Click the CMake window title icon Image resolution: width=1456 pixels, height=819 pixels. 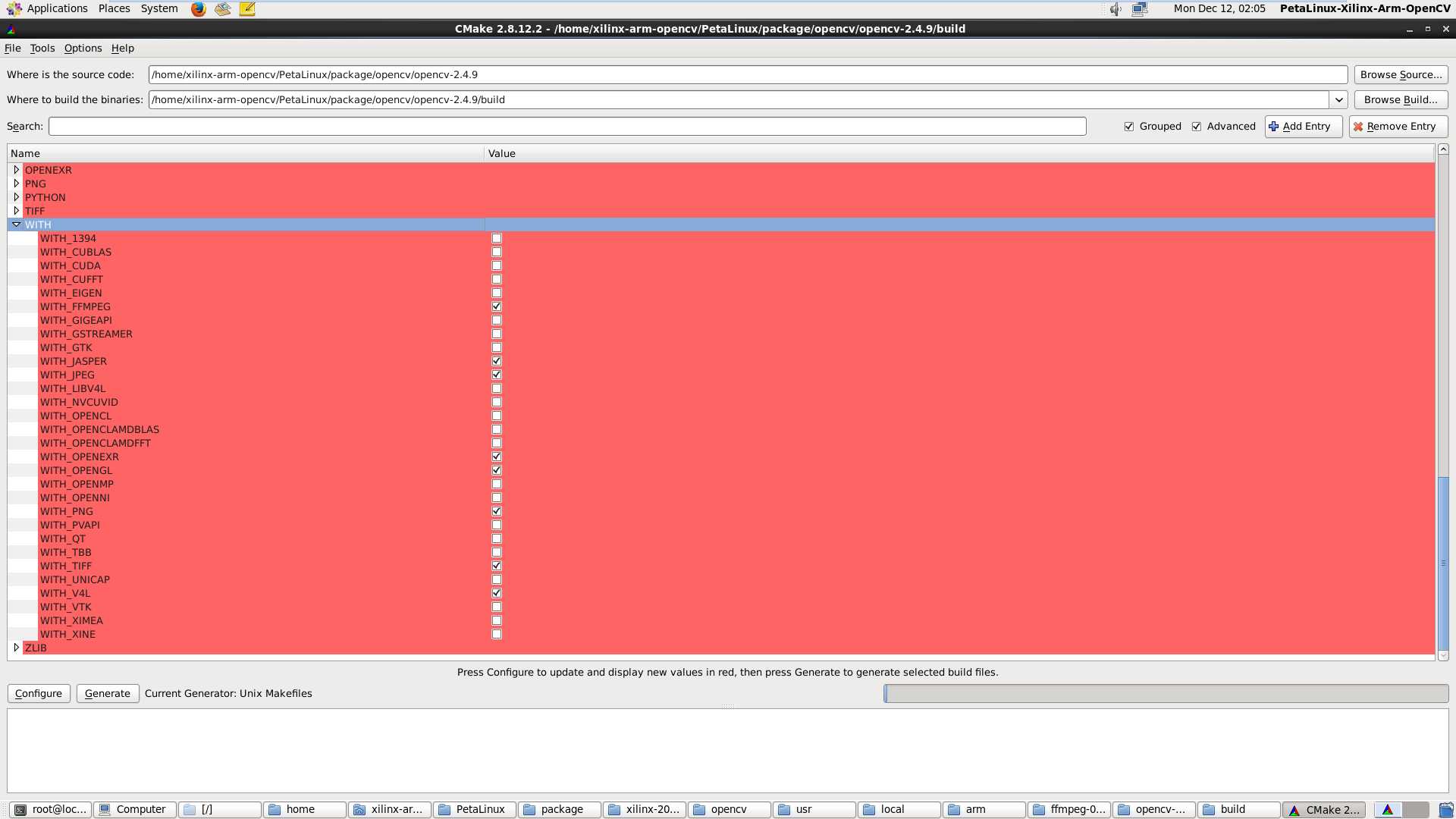point(11,29)
